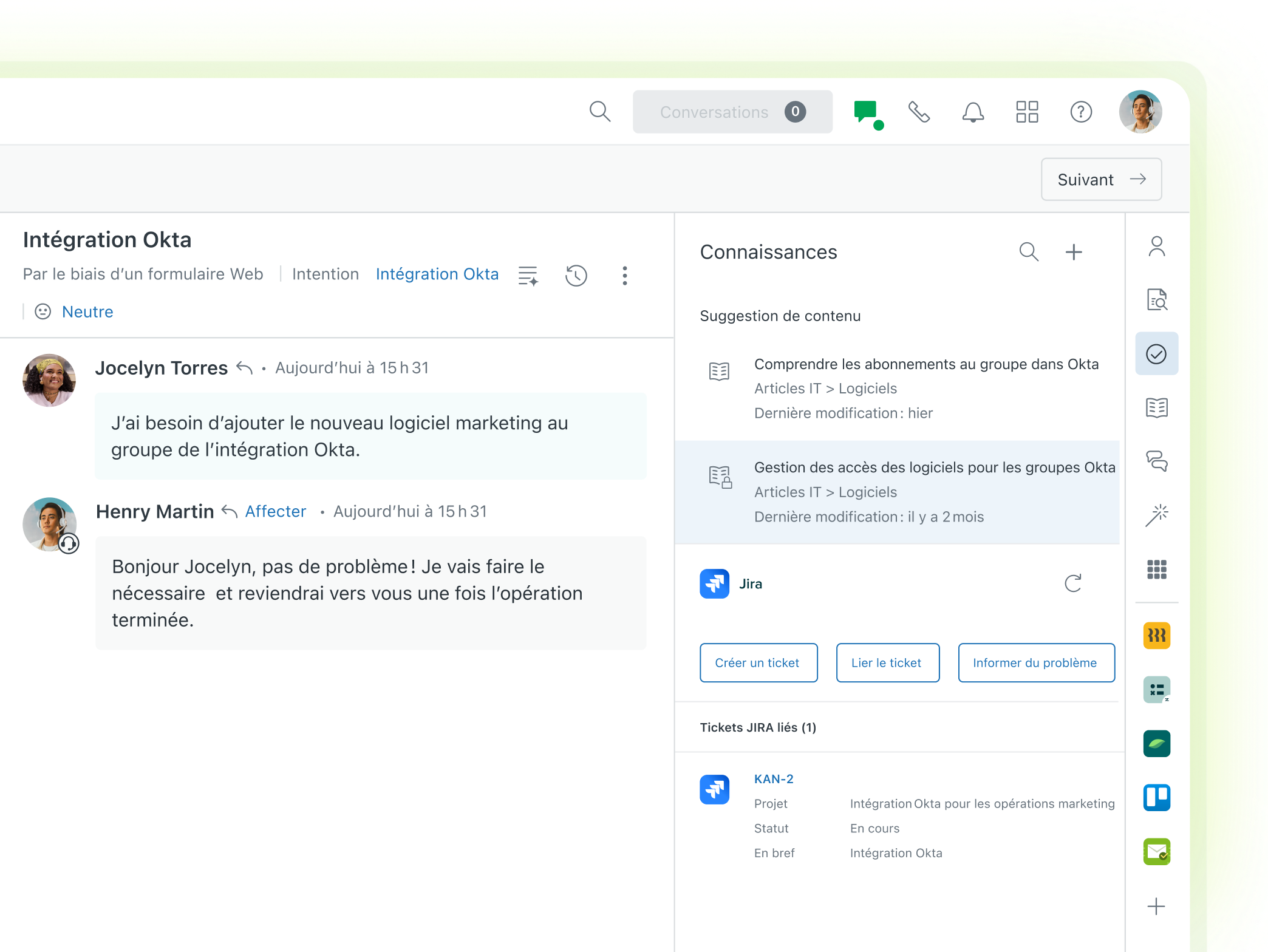Click the Intégration Okta intention link
This screenshot has height=952, width=1268.
pos(437,274)
